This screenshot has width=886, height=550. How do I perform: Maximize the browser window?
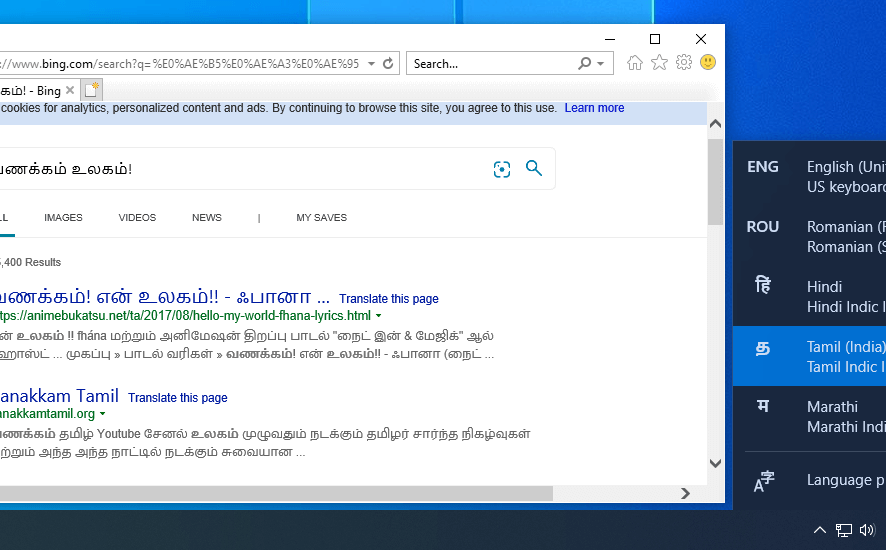(655, 39)
